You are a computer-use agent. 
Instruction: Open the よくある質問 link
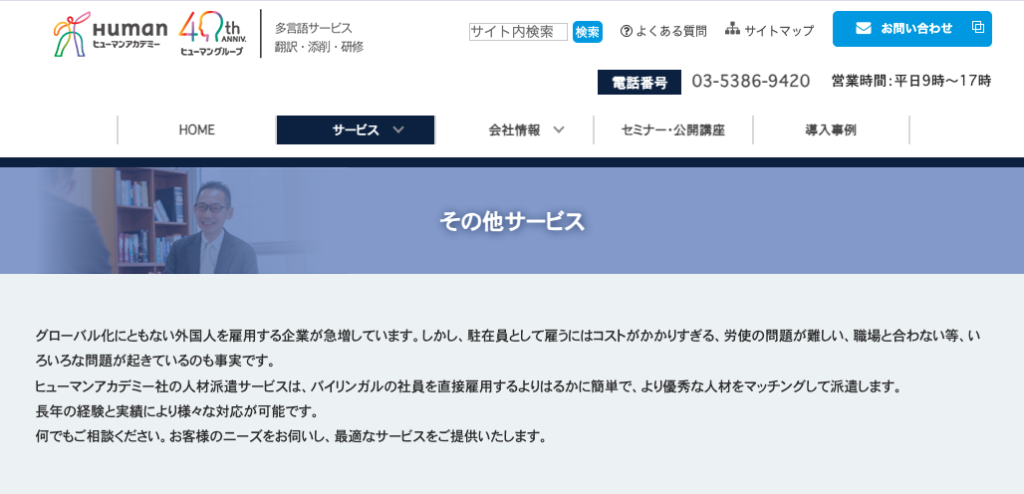(670, 31)
